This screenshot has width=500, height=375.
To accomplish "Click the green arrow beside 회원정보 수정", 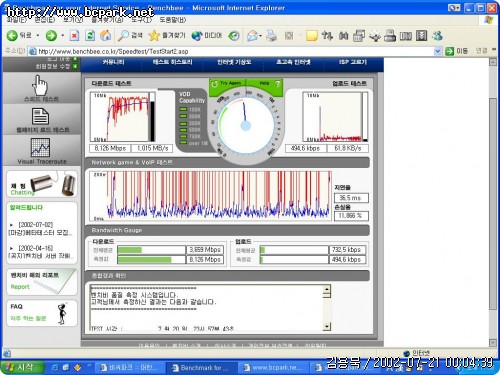I will [75, 66].
